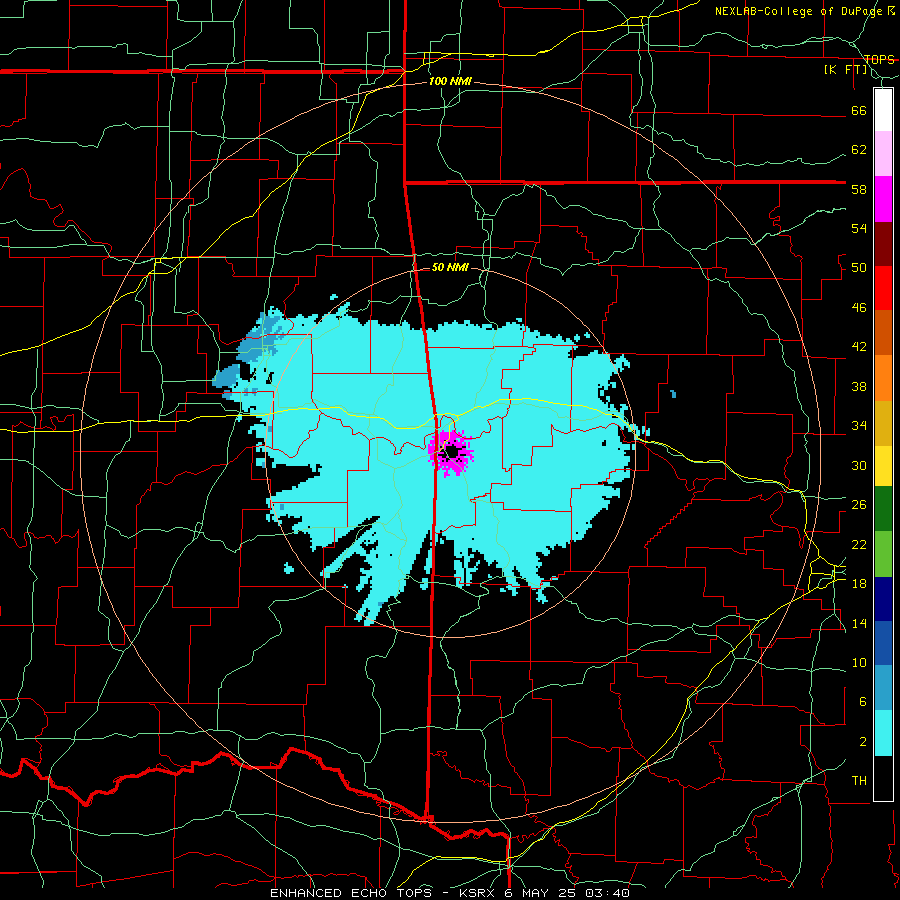
Task: Click the TOPS legend title
Action: point(879,59)
